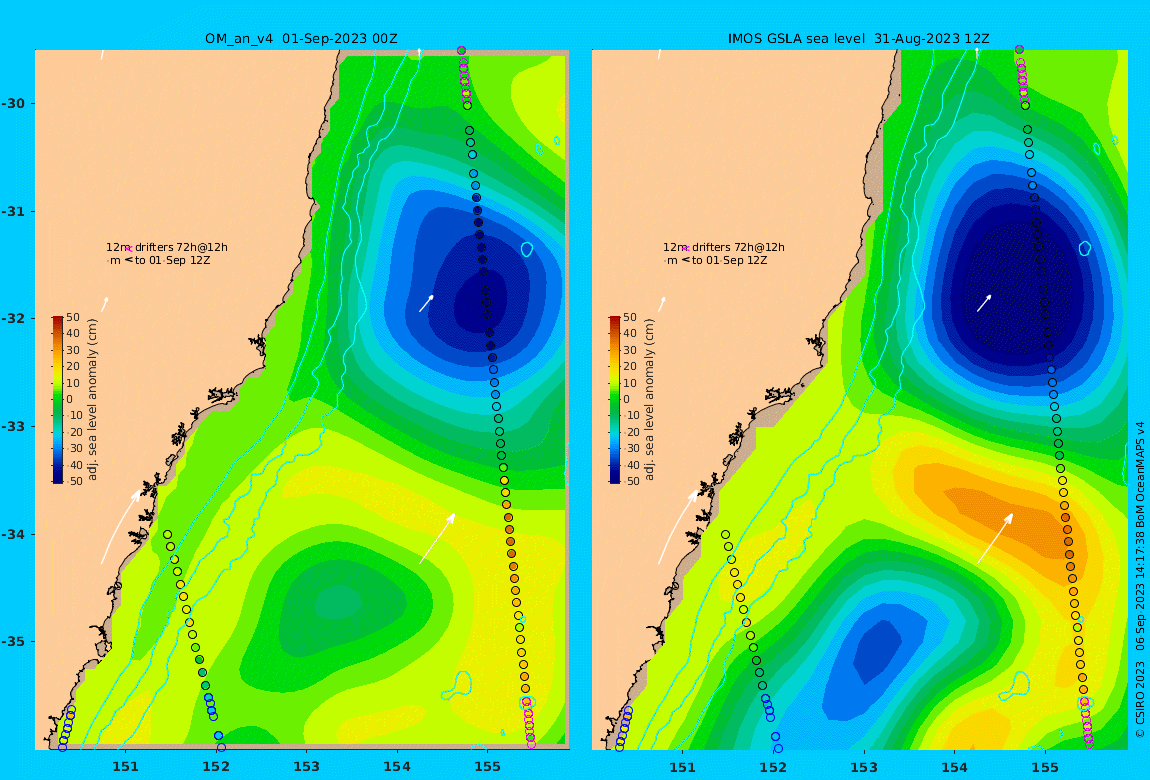1150x780 pixels.
Task: Click longitude label "151" under the left panel
Action: [x=125, y=767]
